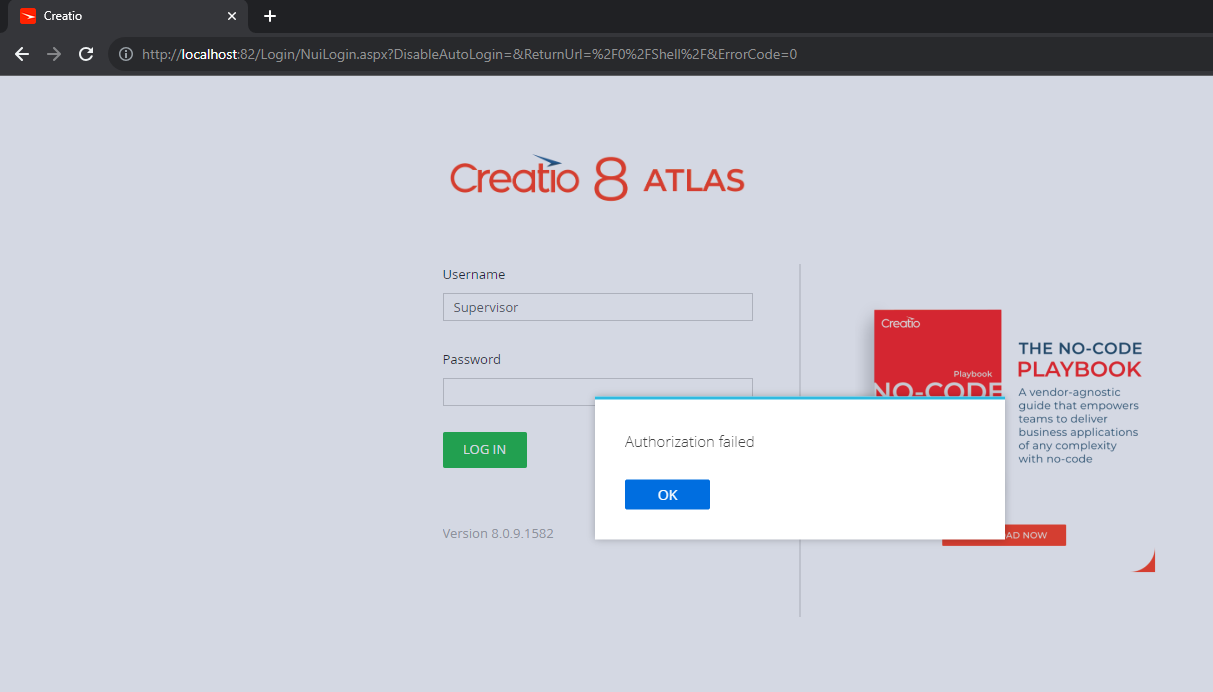1213x692 pixels.
Task: Click the browser forward arrow
Action: point(53,54)
